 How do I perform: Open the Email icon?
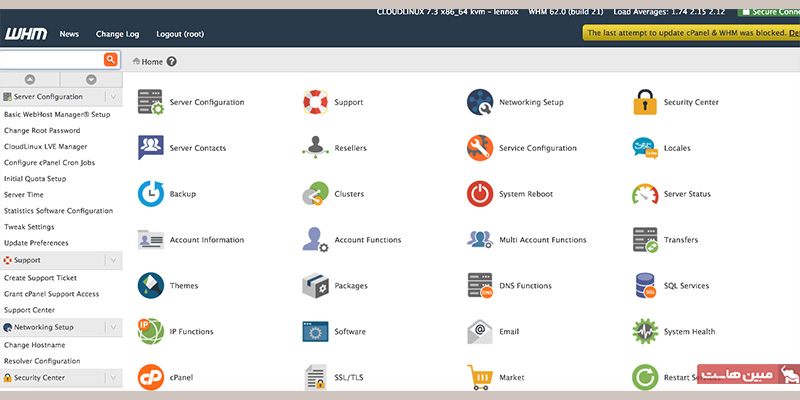pos(480,331)
